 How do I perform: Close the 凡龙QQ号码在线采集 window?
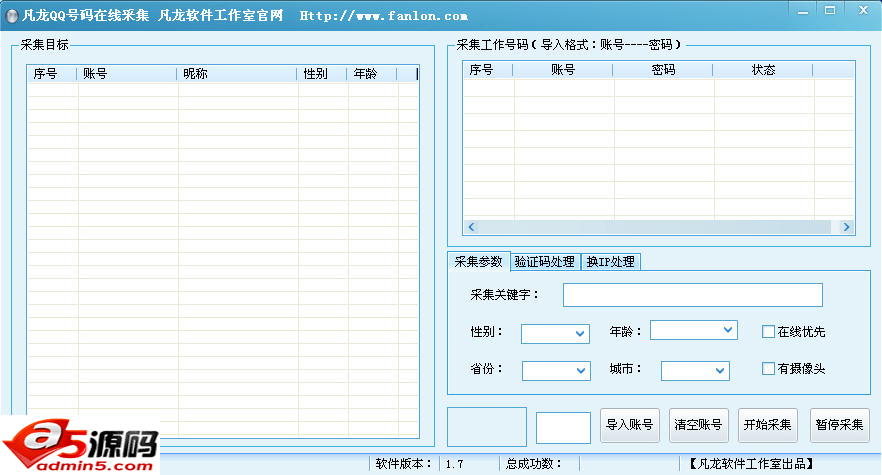pyautogui.click(x=863, y=11)
